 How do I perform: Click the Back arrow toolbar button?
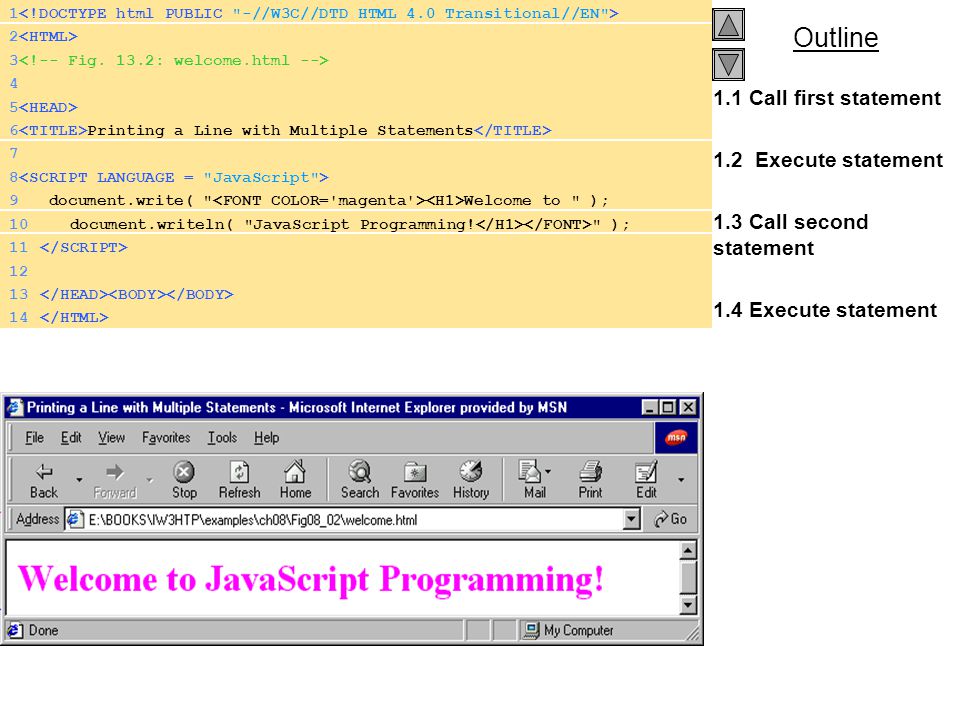point(43,479)
